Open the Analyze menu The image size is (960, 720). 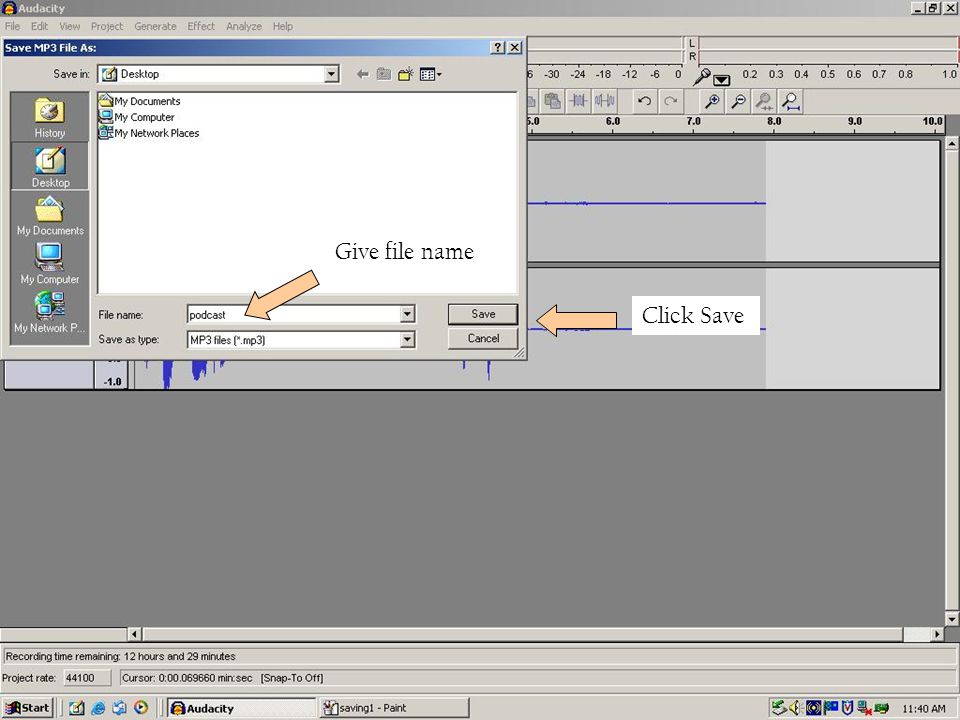pyautogui.click(x=244, y=26)
